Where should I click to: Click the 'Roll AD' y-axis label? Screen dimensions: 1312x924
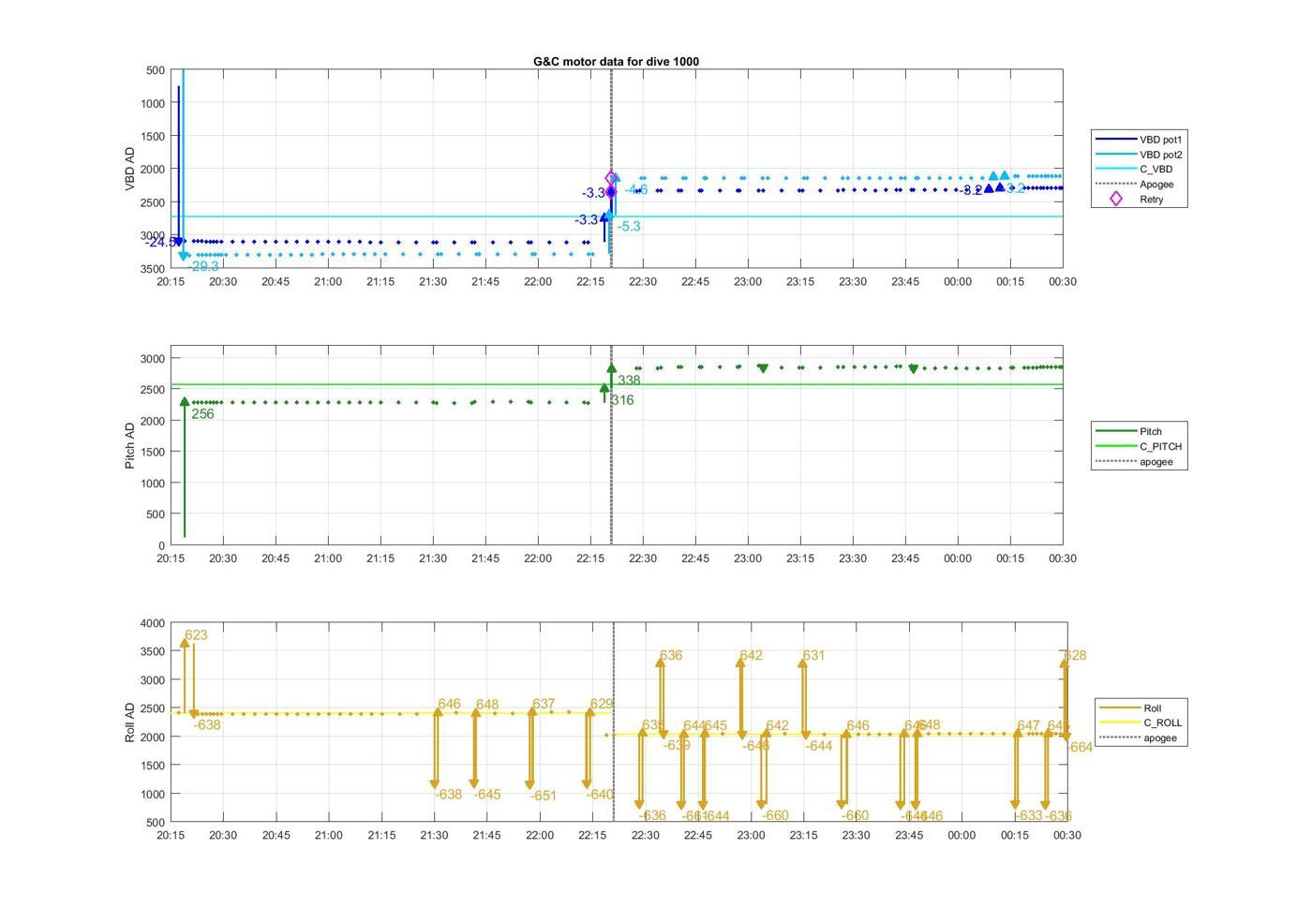(x=129, y=723)
